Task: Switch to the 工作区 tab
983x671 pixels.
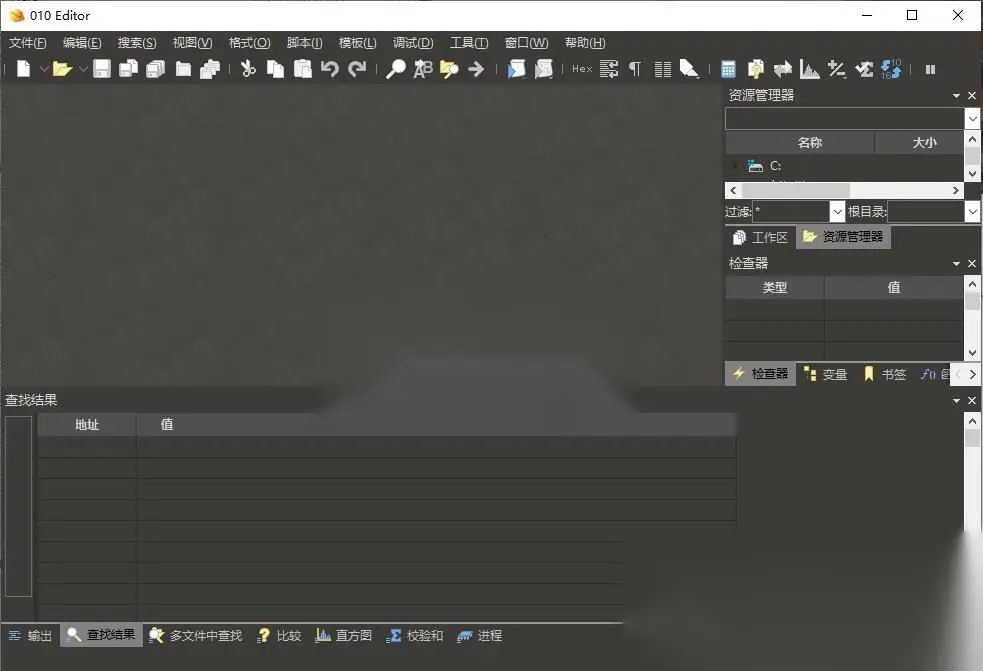Action: pos(760,237)
